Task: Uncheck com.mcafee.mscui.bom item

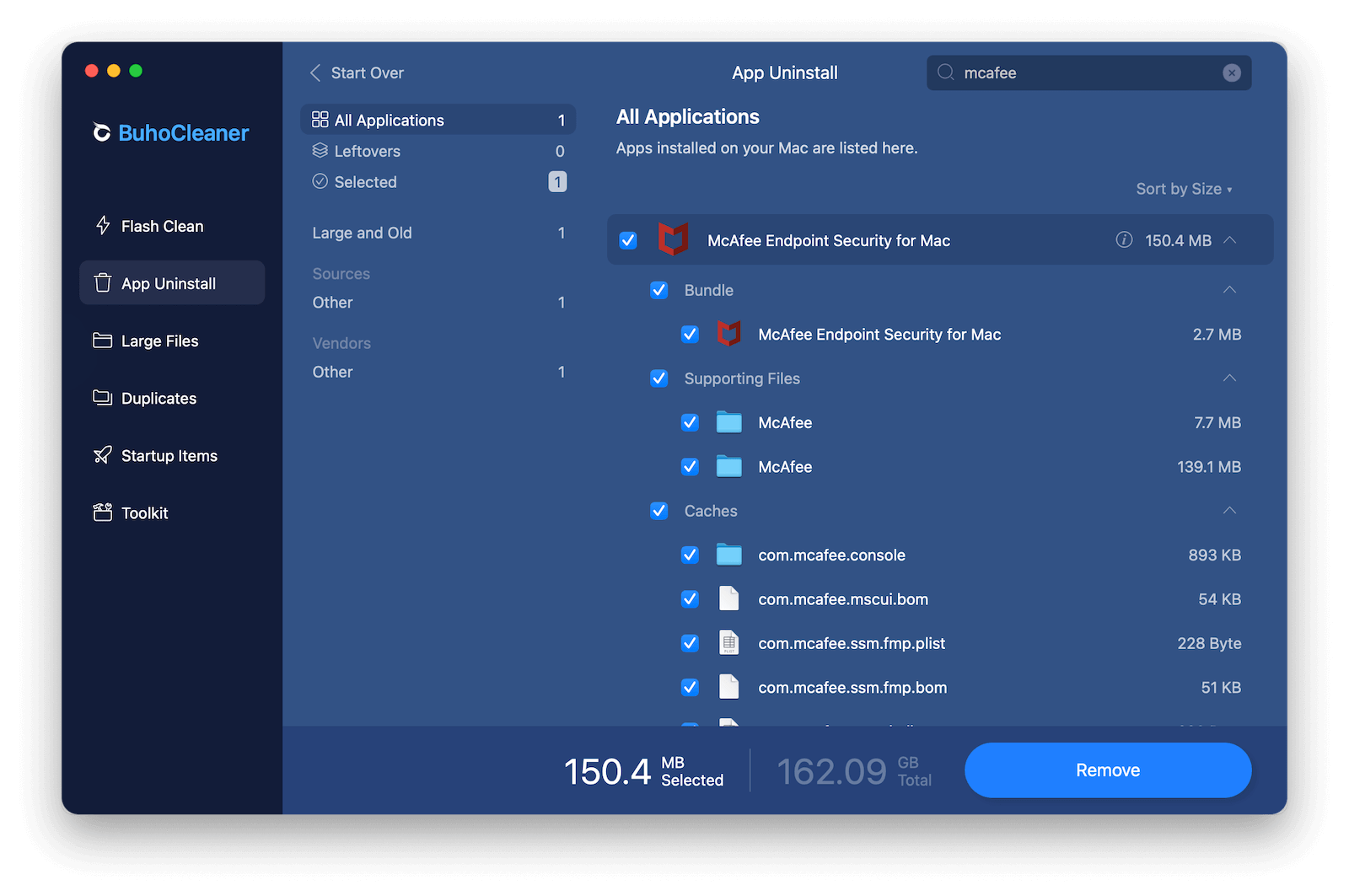Action: click(x=690, y=598)
